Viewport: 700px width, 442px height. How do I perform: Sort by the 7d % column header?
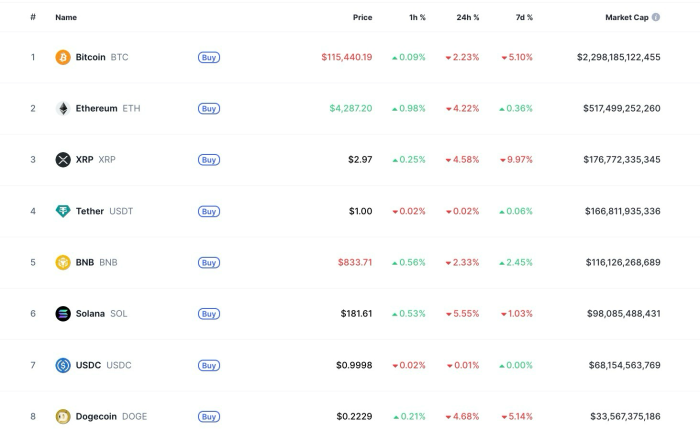point(522,17)
